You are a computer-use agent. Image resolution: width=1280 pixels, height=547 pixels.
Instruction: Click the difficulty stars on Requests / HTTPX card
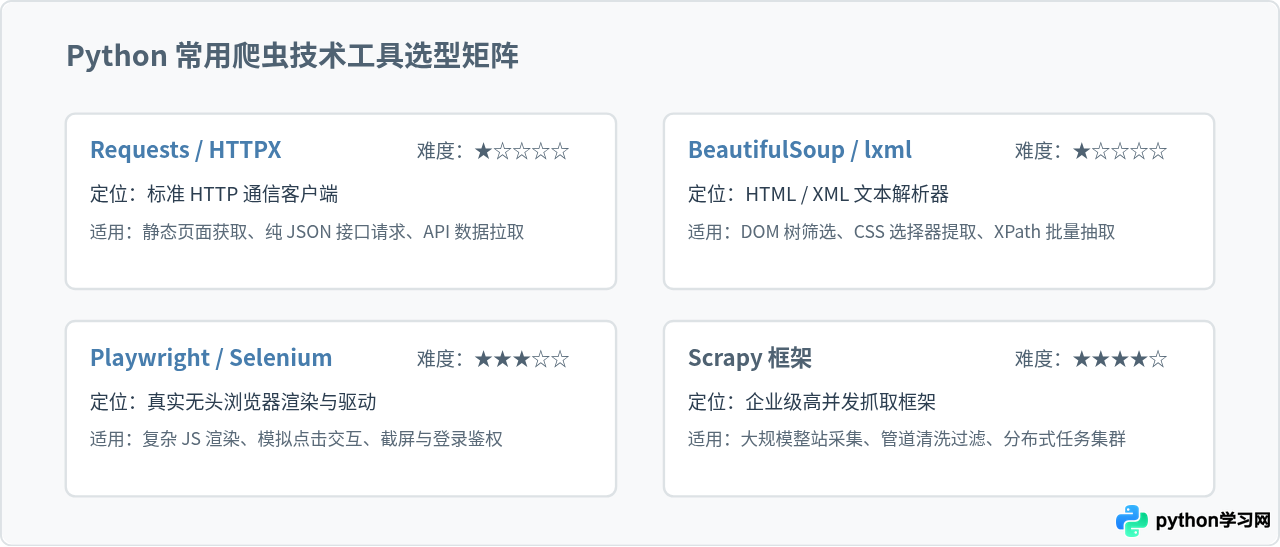(522, 151)
